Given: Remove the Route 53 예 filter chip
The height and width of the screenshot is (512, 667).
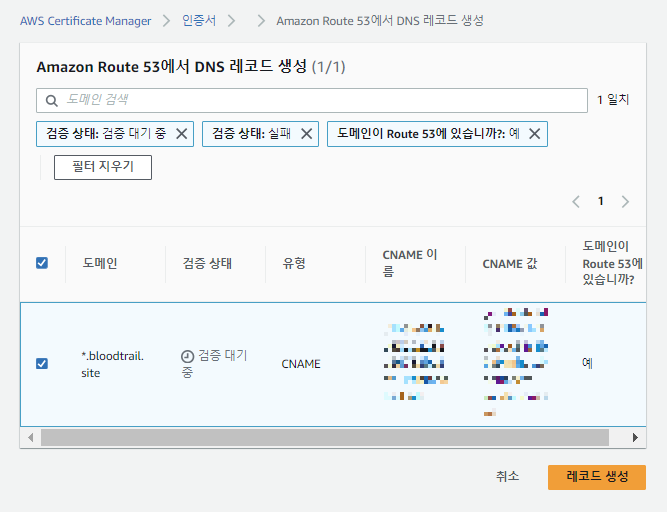Looking at the screenshot, I should click(535, 134).
